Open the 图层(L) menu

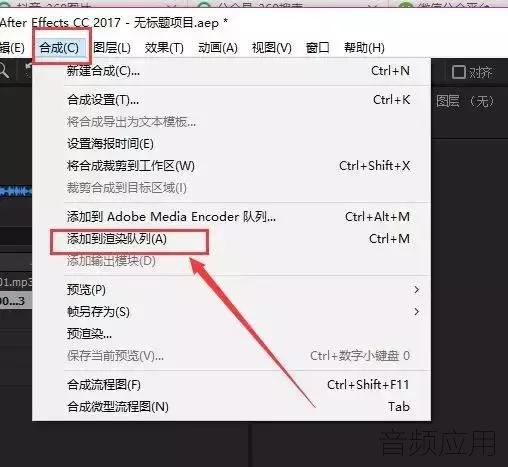tap(112, 48)
